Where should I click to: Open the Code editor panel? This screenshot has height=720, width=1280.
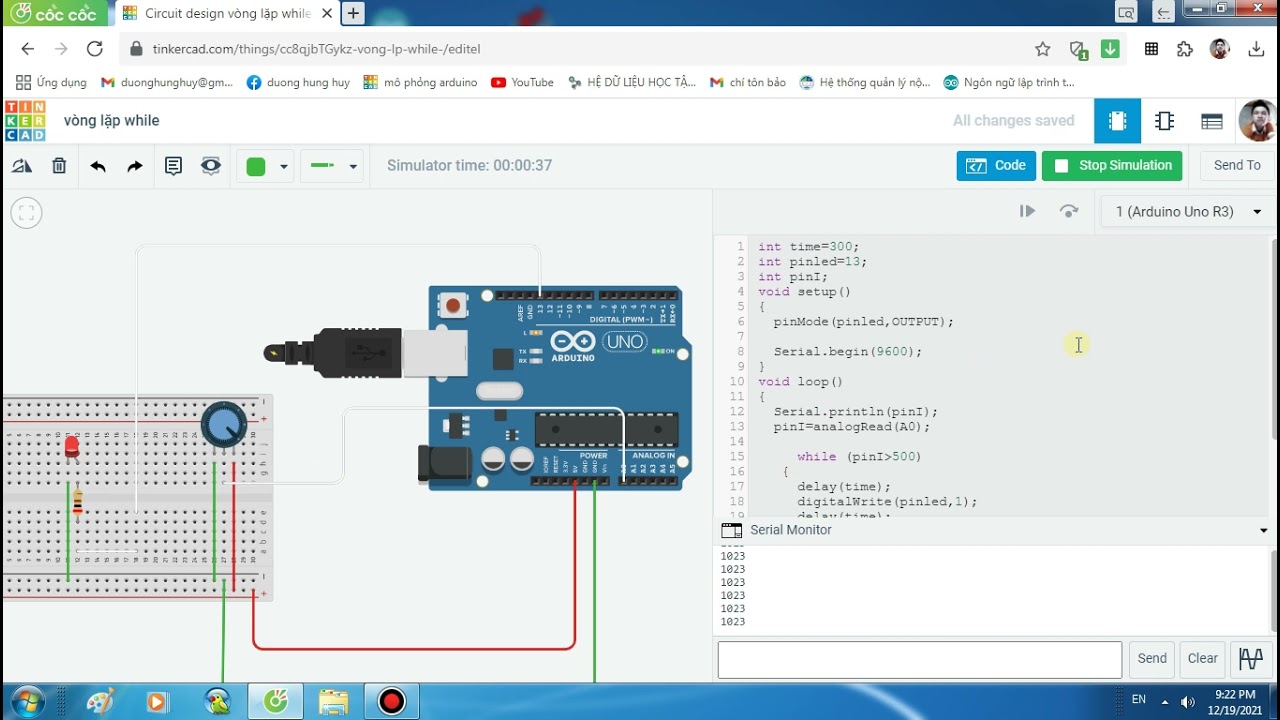point(996,166)
